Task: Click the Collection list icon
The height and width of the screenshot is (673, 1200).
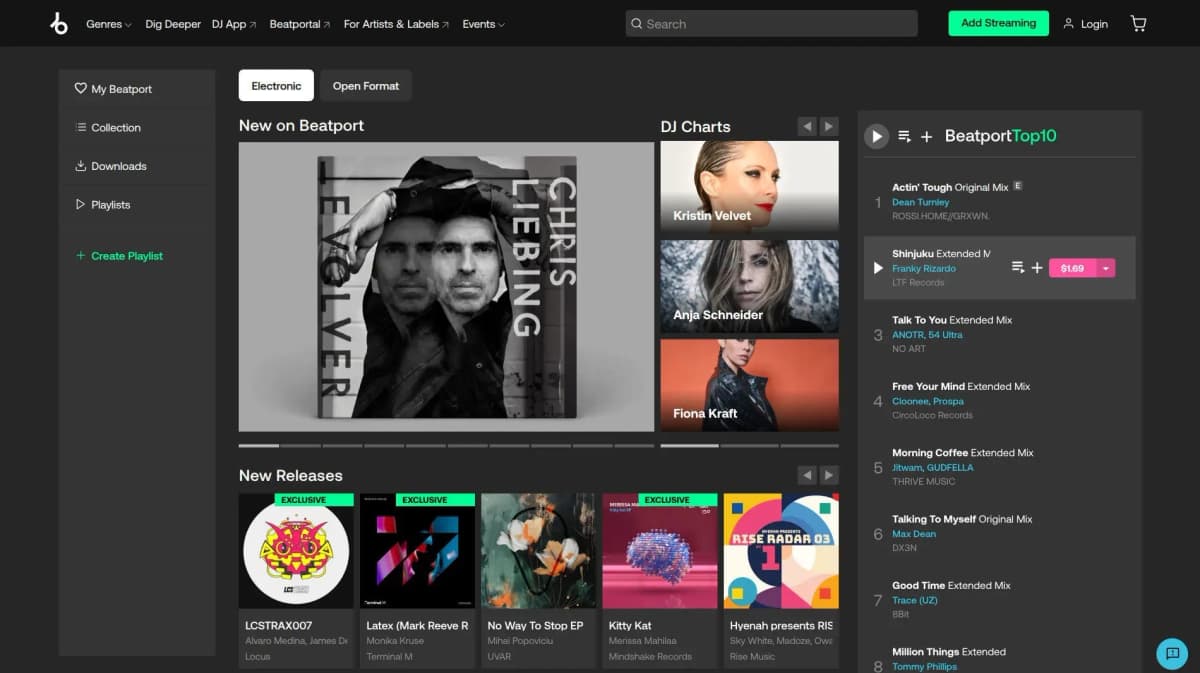Action: tap(81, 127)
